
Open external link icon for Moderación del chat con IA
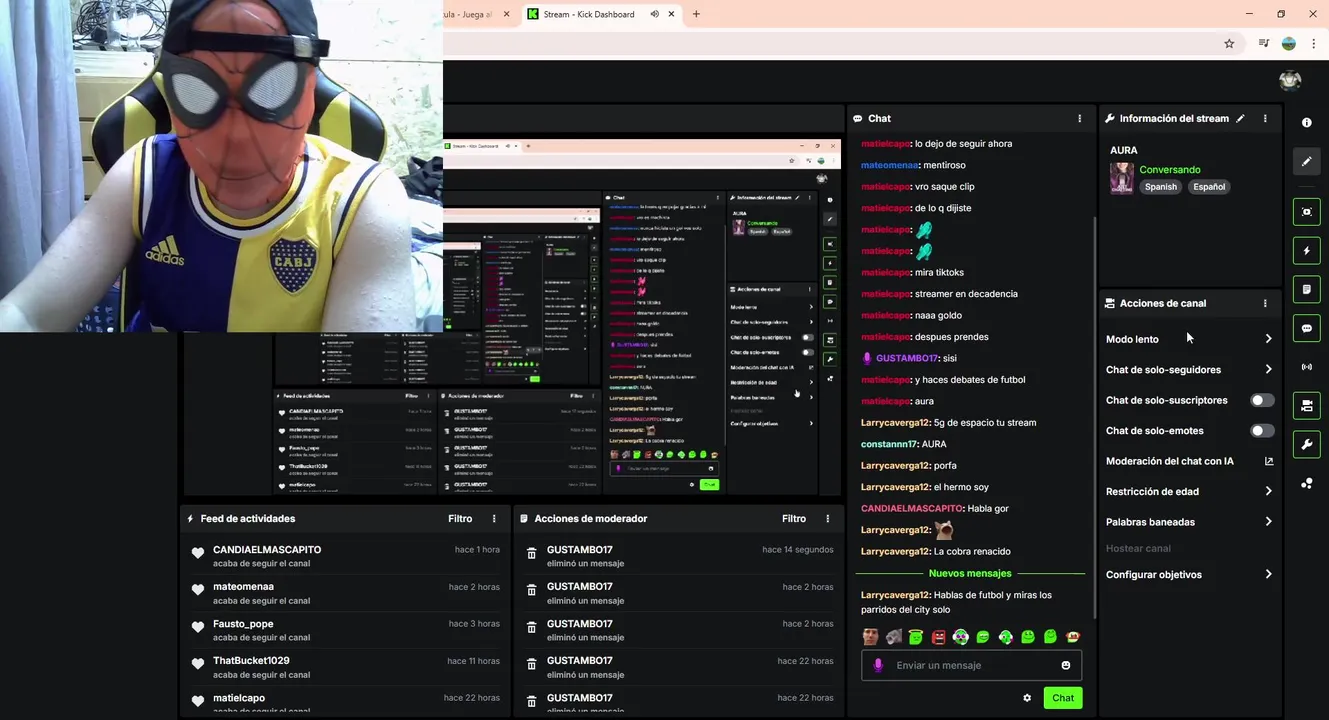click(1269, 461)
